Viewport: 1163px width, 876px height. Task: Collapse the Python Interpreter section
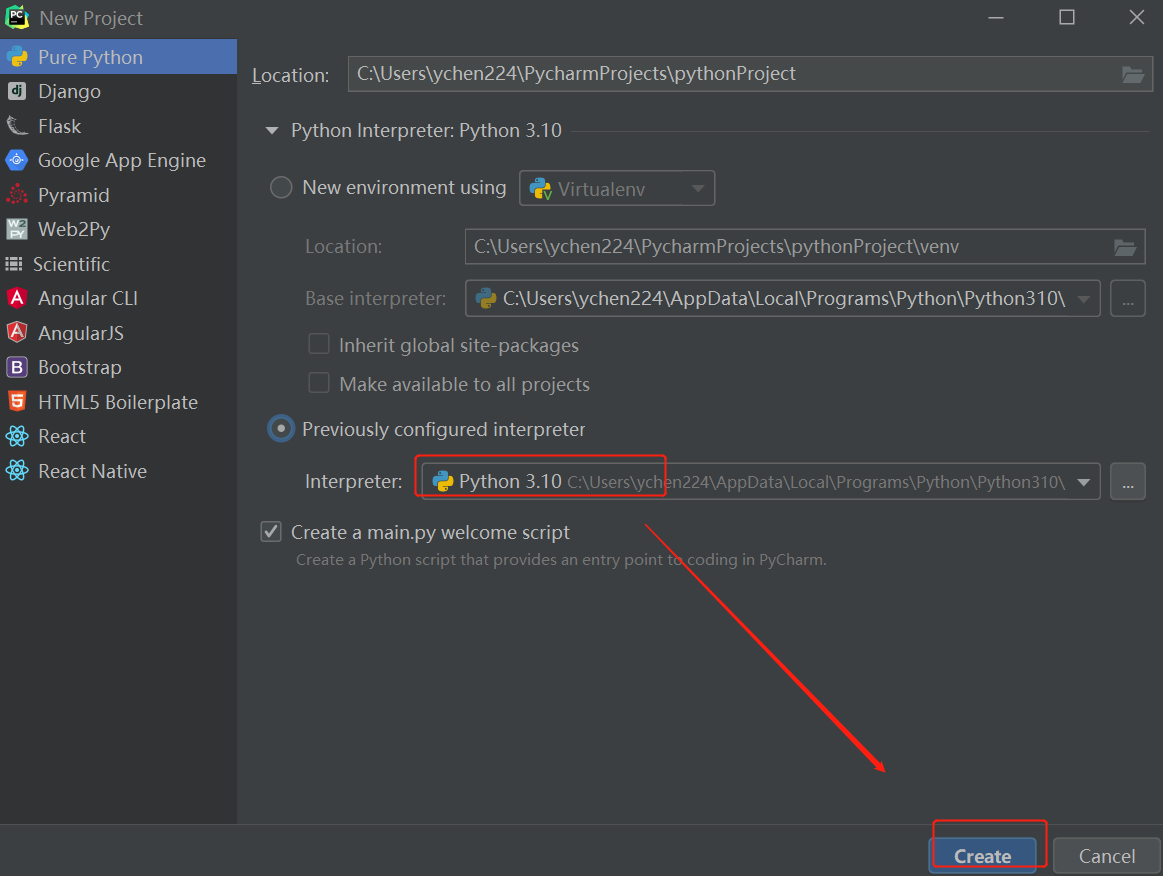(272, 131)
